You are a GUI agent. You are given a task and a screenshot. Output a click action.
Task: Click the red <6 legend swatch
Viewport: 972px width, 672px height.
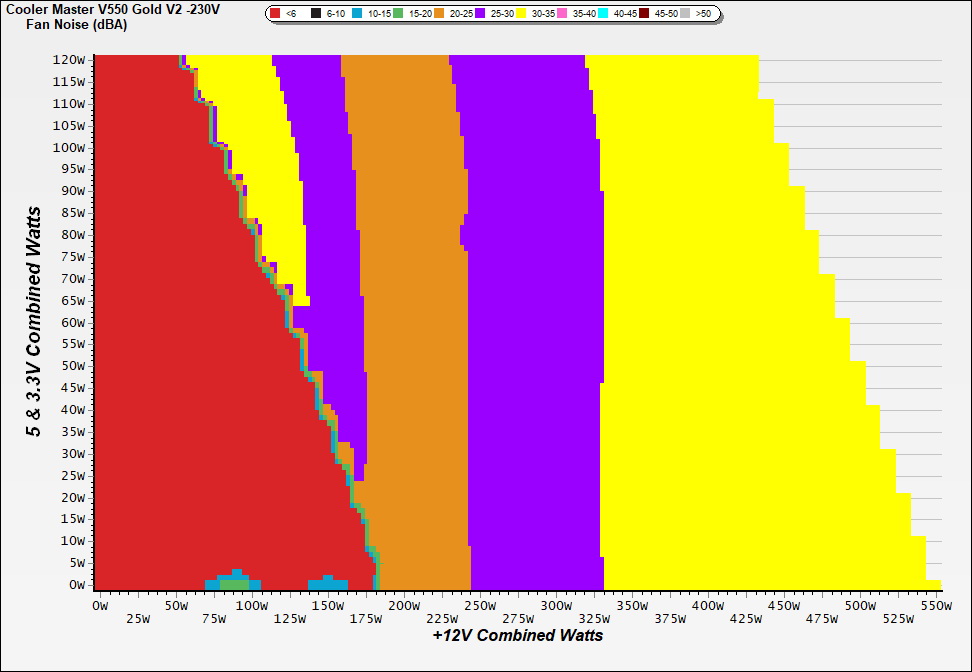pyautogui.click(x=277, y=14)
